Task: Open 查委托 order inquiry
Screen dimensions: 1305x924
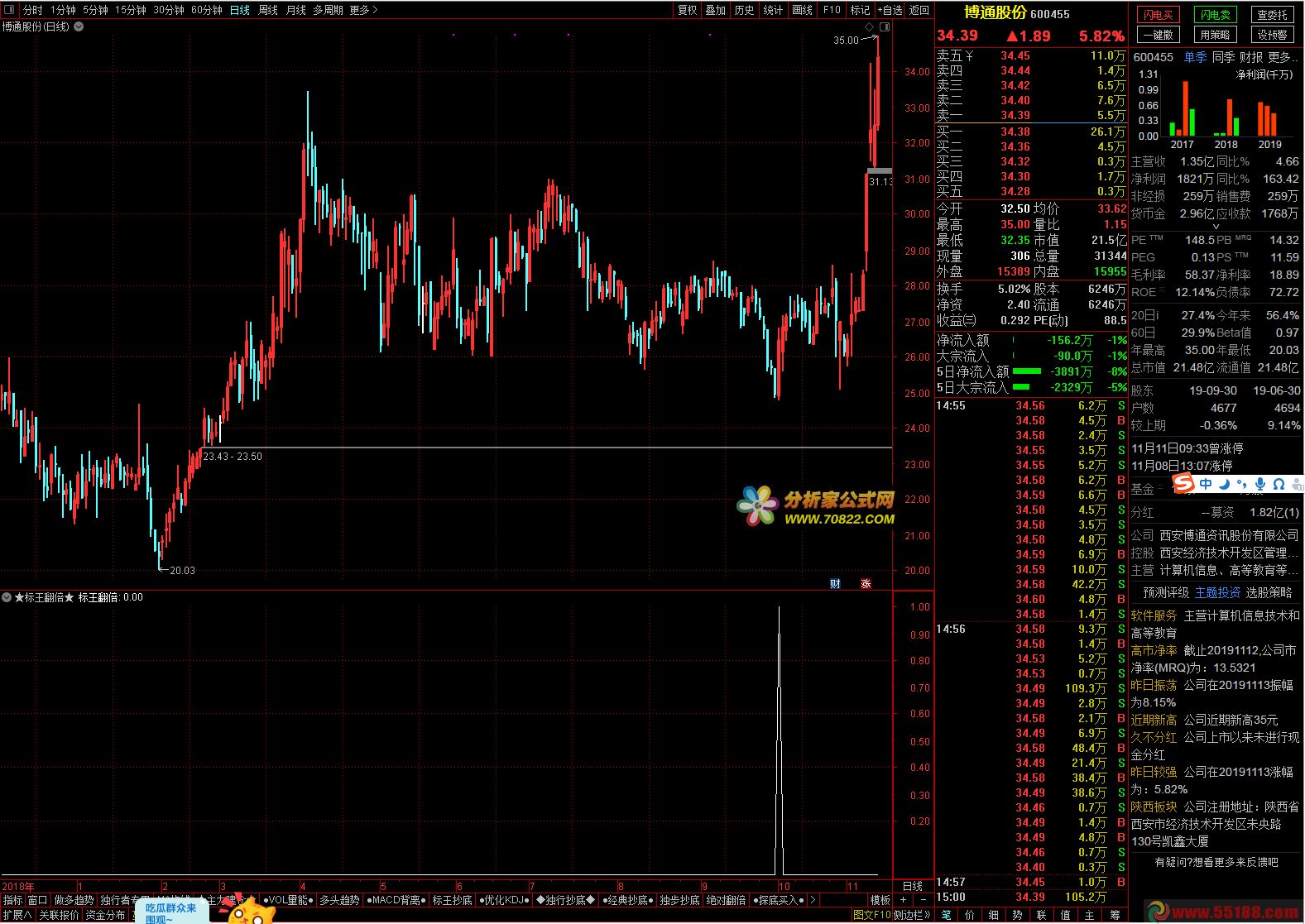Action: pos(1272,15)
